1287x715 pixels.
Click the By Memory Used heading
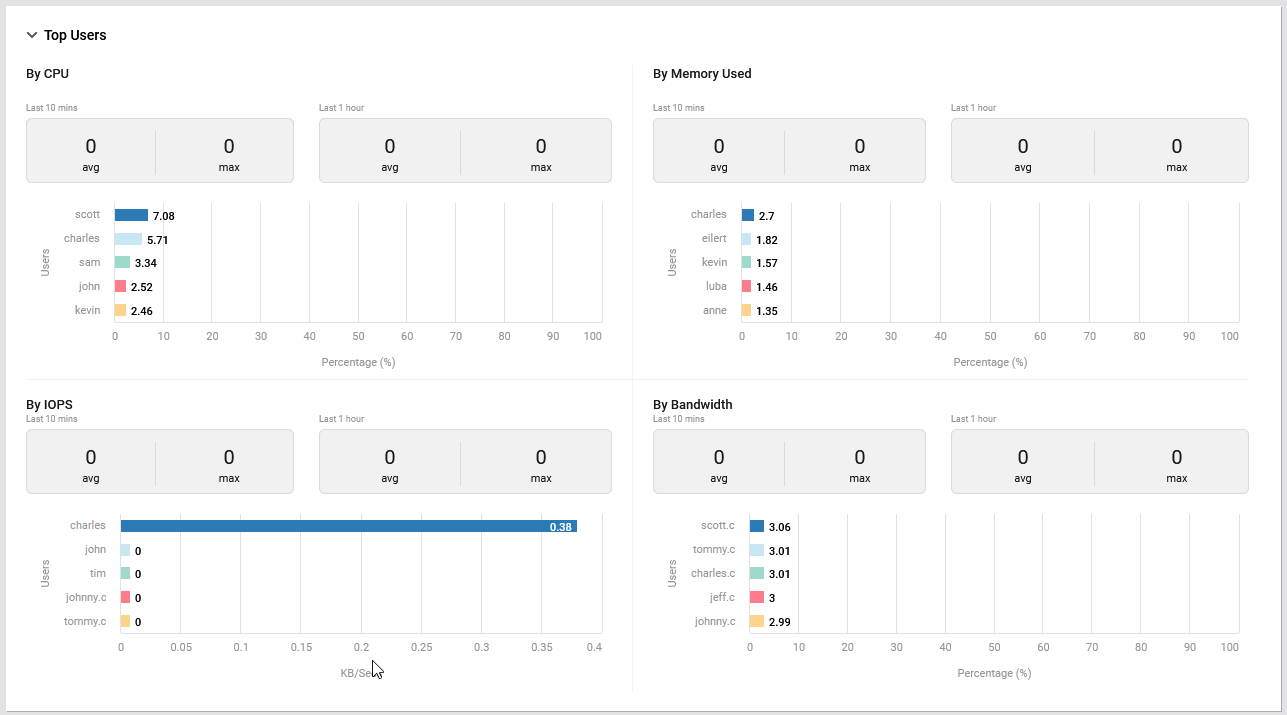(x=702, y=73)
